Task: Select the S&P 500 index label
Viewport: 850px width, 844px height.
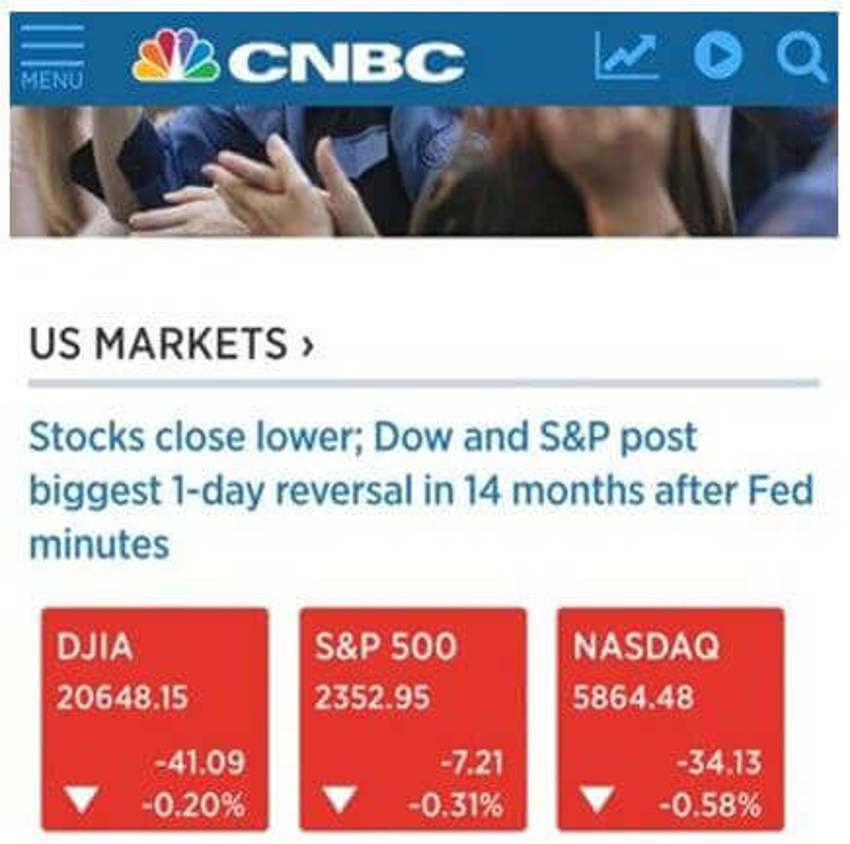Action: (x=386, y=646)
